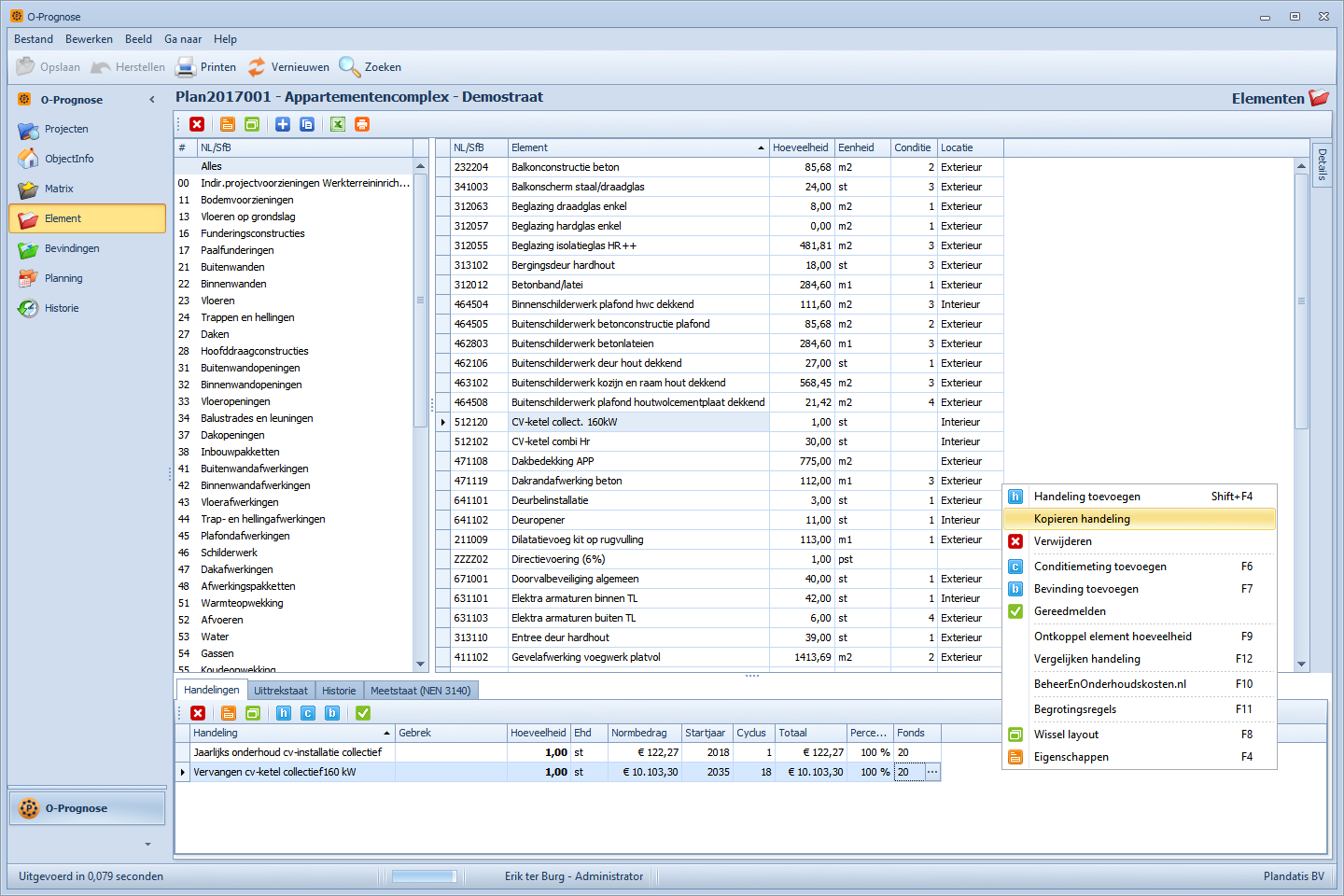Open the Help menu

tap(225, 39)
